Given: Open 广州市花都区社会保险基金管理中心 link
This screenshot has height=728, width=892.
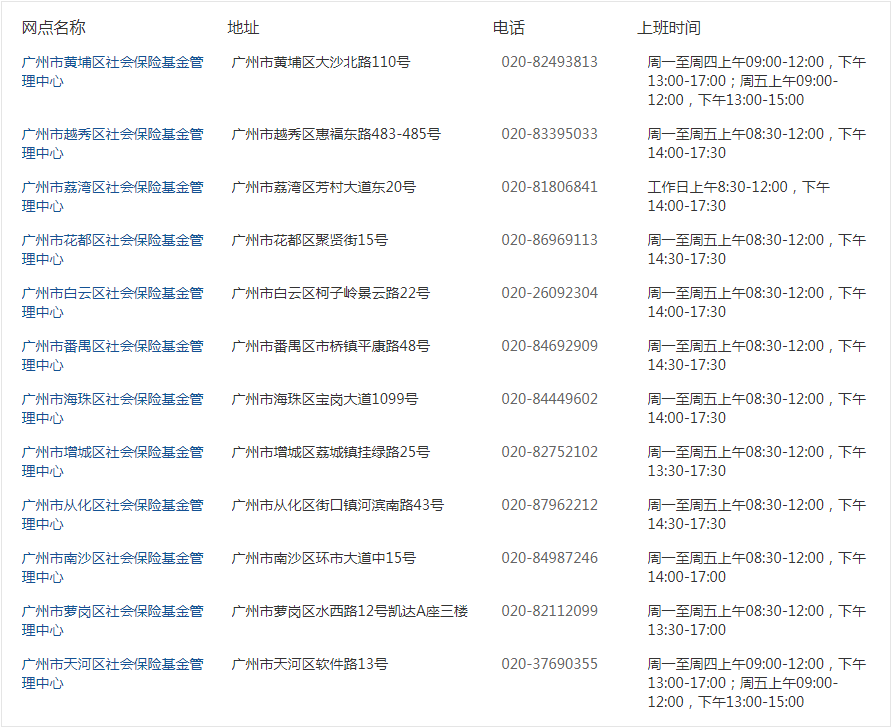Looking at the screenshot, I should 112,240.
